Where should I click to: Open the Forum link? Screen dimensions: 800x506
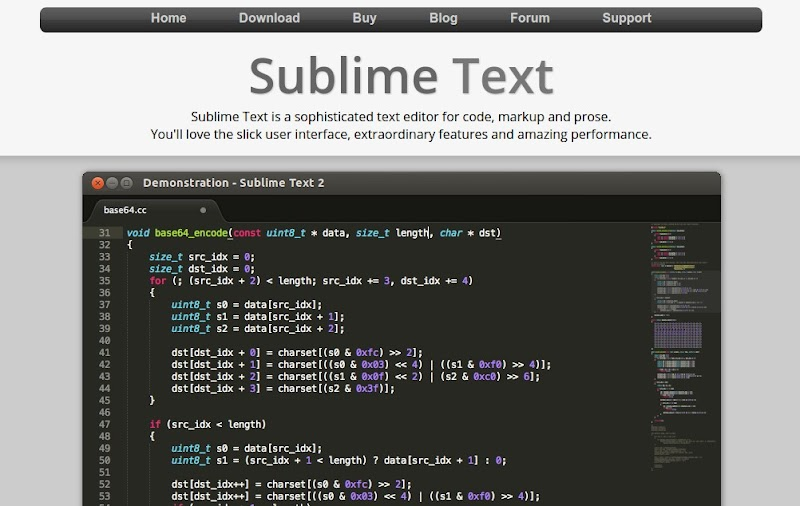click(530, 18)
